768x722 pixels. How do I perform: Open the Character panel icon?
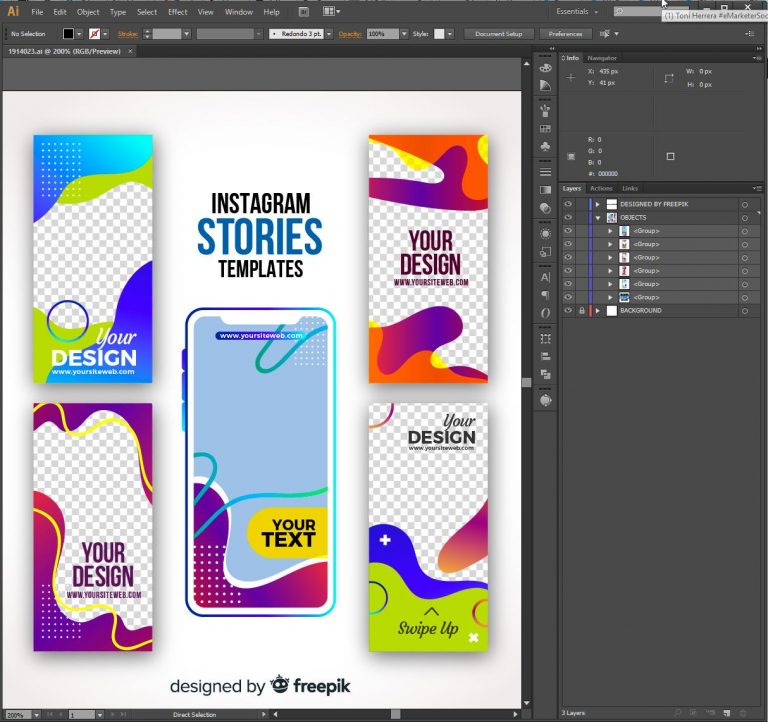(545, 277)
